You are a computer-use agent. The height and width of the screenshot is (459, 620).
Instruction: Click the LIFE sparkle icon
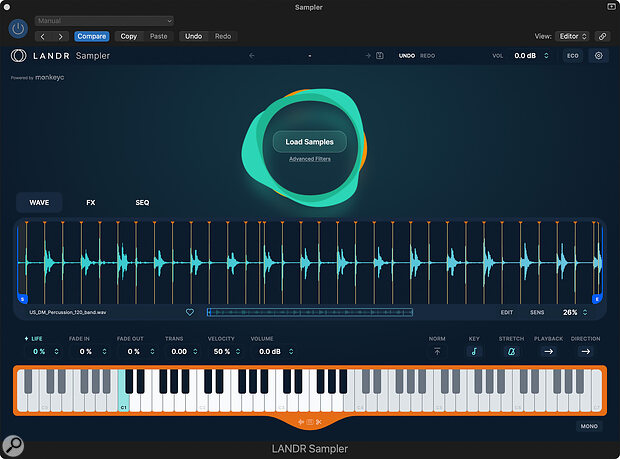pyautogui.click(x=26, y=339)
